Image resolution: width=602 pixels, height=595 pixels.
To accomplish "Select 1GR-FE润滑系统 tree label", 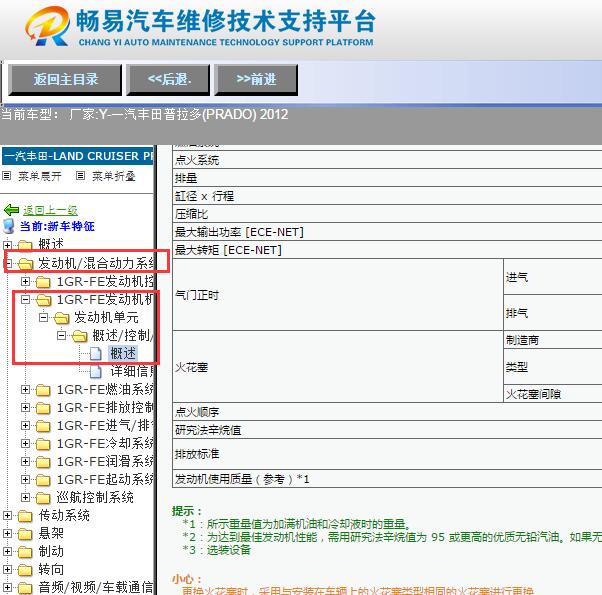I will [x=105, y=462].
